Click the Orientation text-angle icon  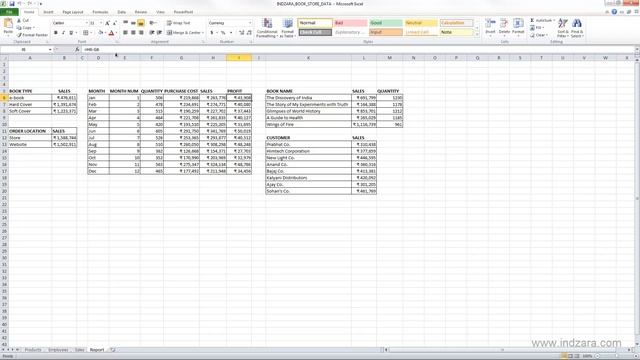click(x=153, y=23)
